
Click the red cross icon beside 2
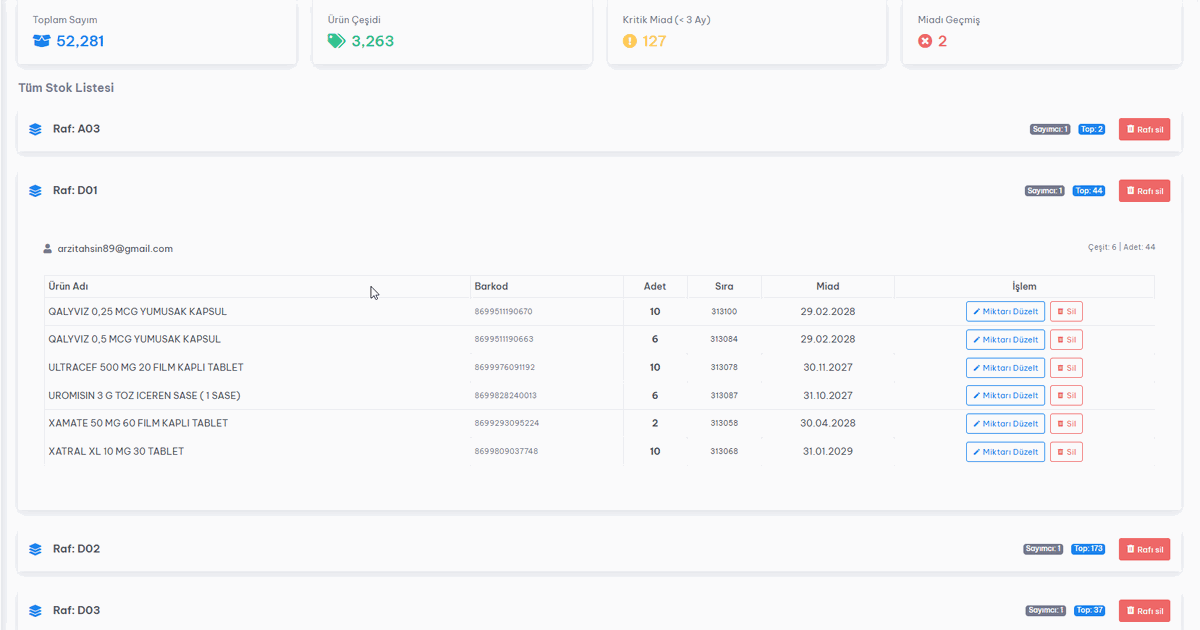coord(925,41)
